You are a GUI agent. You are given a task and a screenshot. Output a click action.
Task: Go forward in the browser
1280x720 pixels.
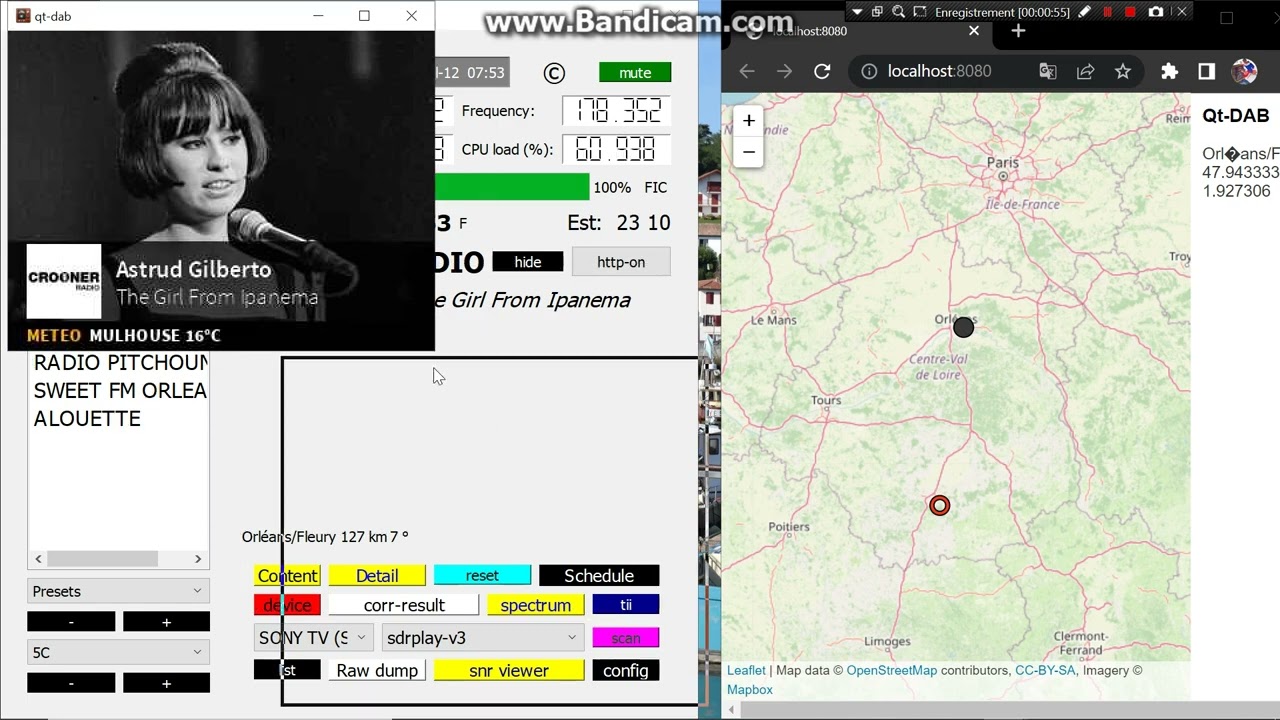[x=784, y=71]
